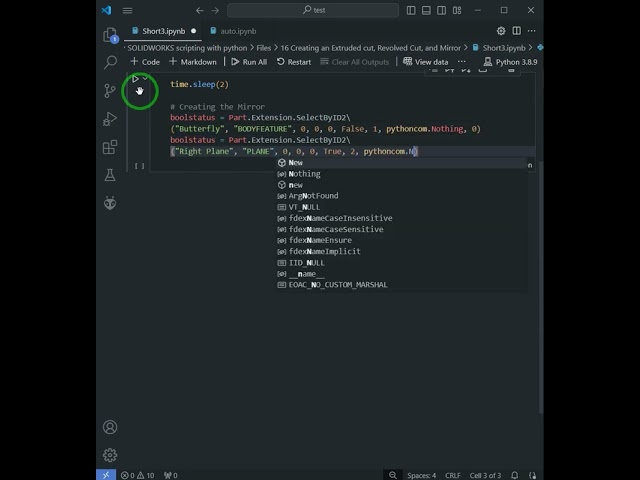
Task: Select 'fdexNameCaseSensitive' suggestion
Action: pyautogui.click(x=402, y=229)
